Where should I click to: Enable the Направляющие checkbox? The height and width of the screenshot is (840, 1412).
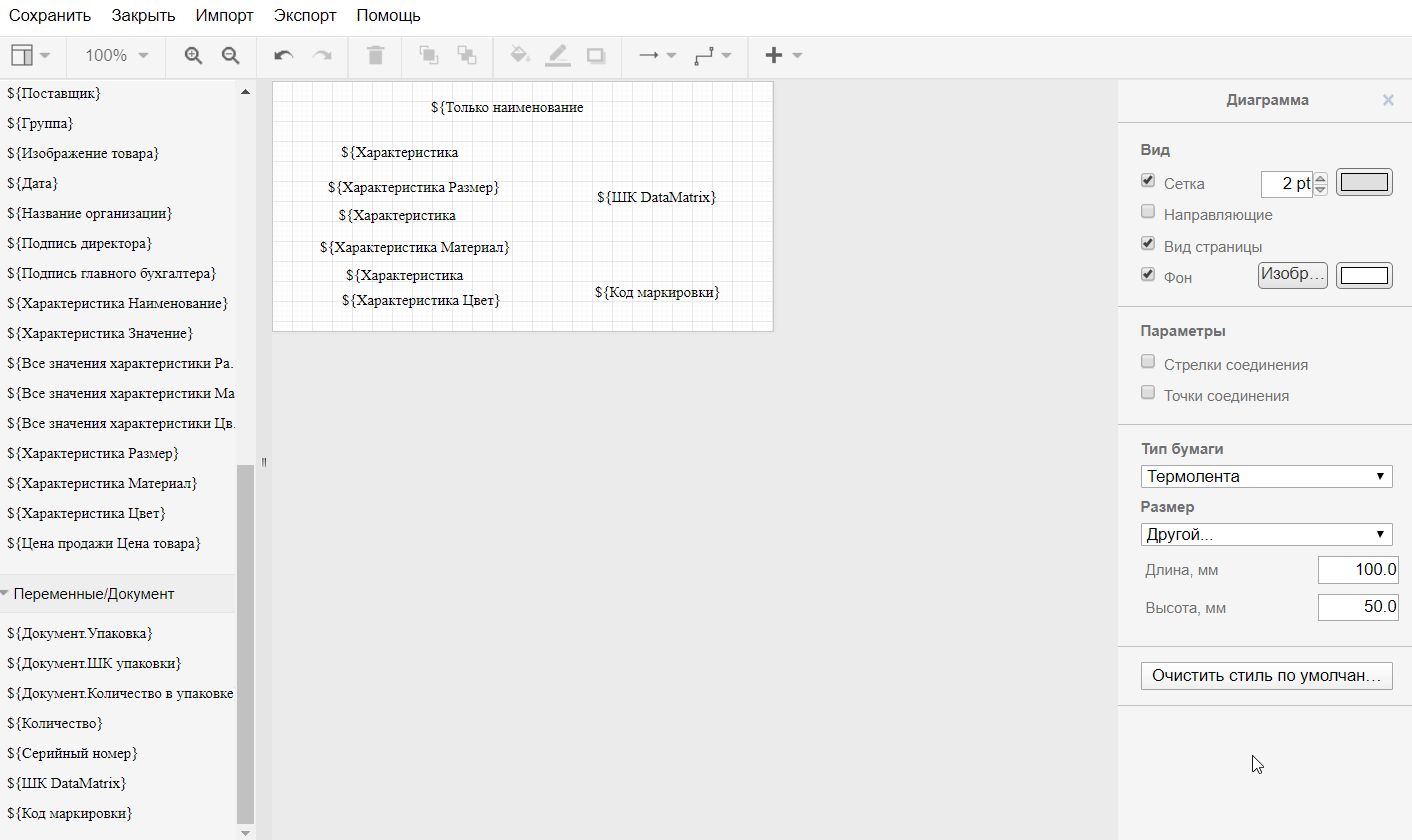1148,212
